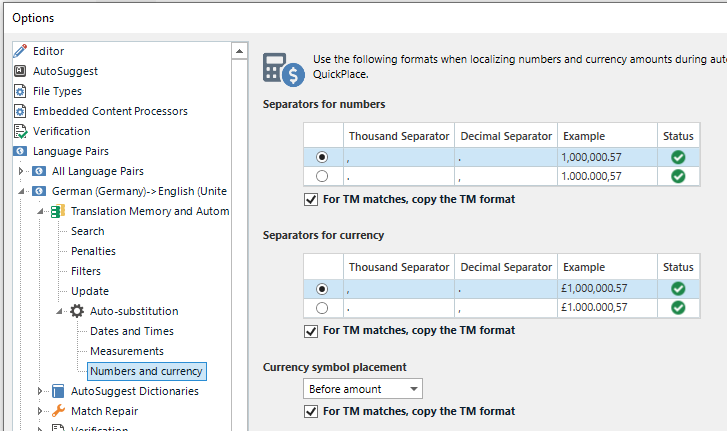The width and height of the screenshot is (727, 431).
Task: Expand the AutoSuggest Dictionaries node
Action: click(x=41, y=391)
